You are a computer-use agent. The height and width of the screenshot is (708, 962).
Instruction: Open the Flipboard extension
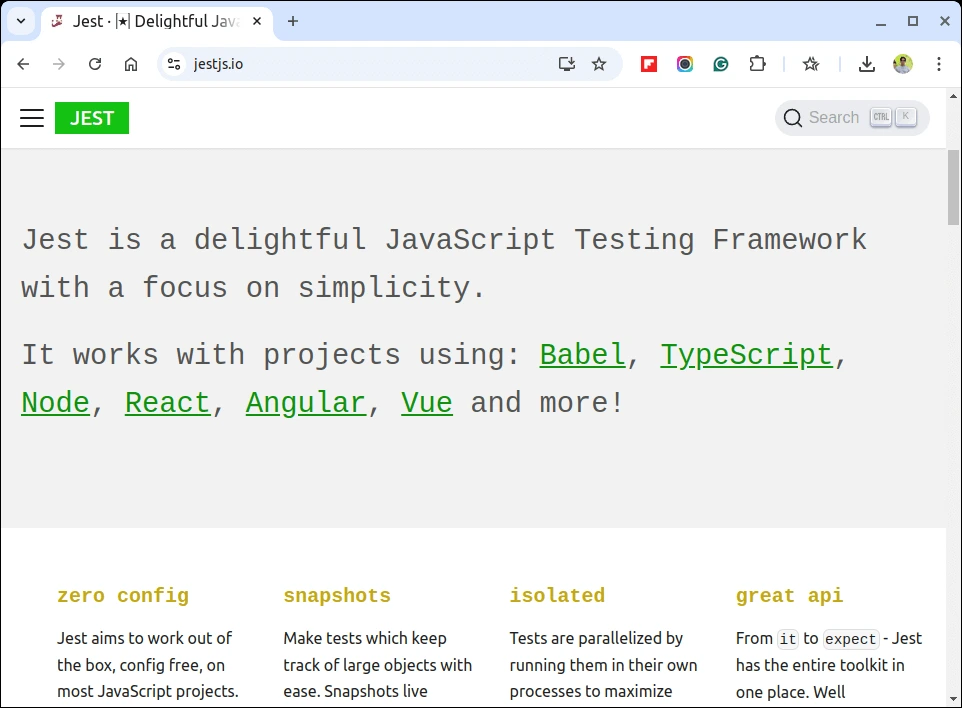648,64
